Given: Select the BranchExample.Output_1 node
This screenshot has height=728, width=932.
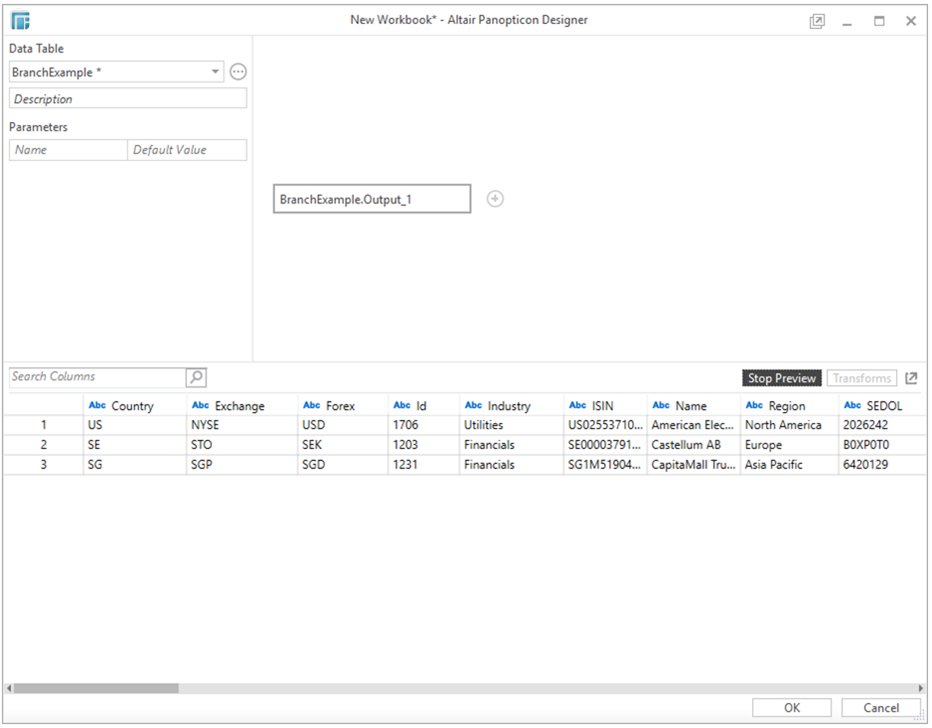Looking at the screenshot, I should (x=371, y=198).
